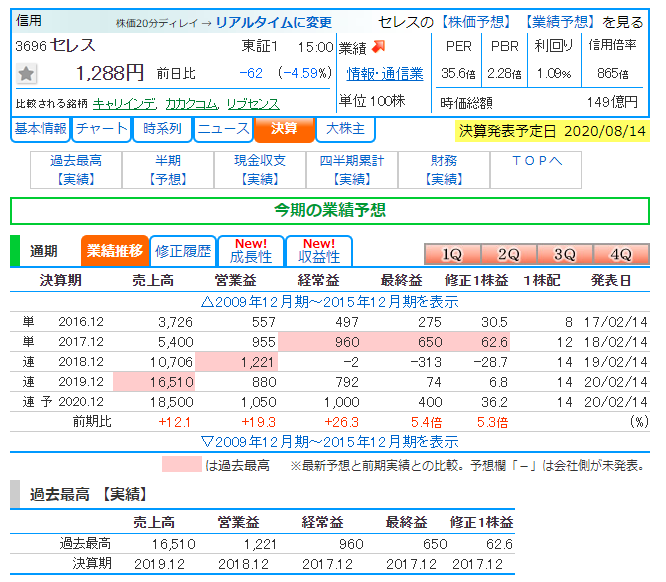This screenshot has height=582, width=666.
Task: Click the 1,288円 stock price
Action: tap(110, 73)
